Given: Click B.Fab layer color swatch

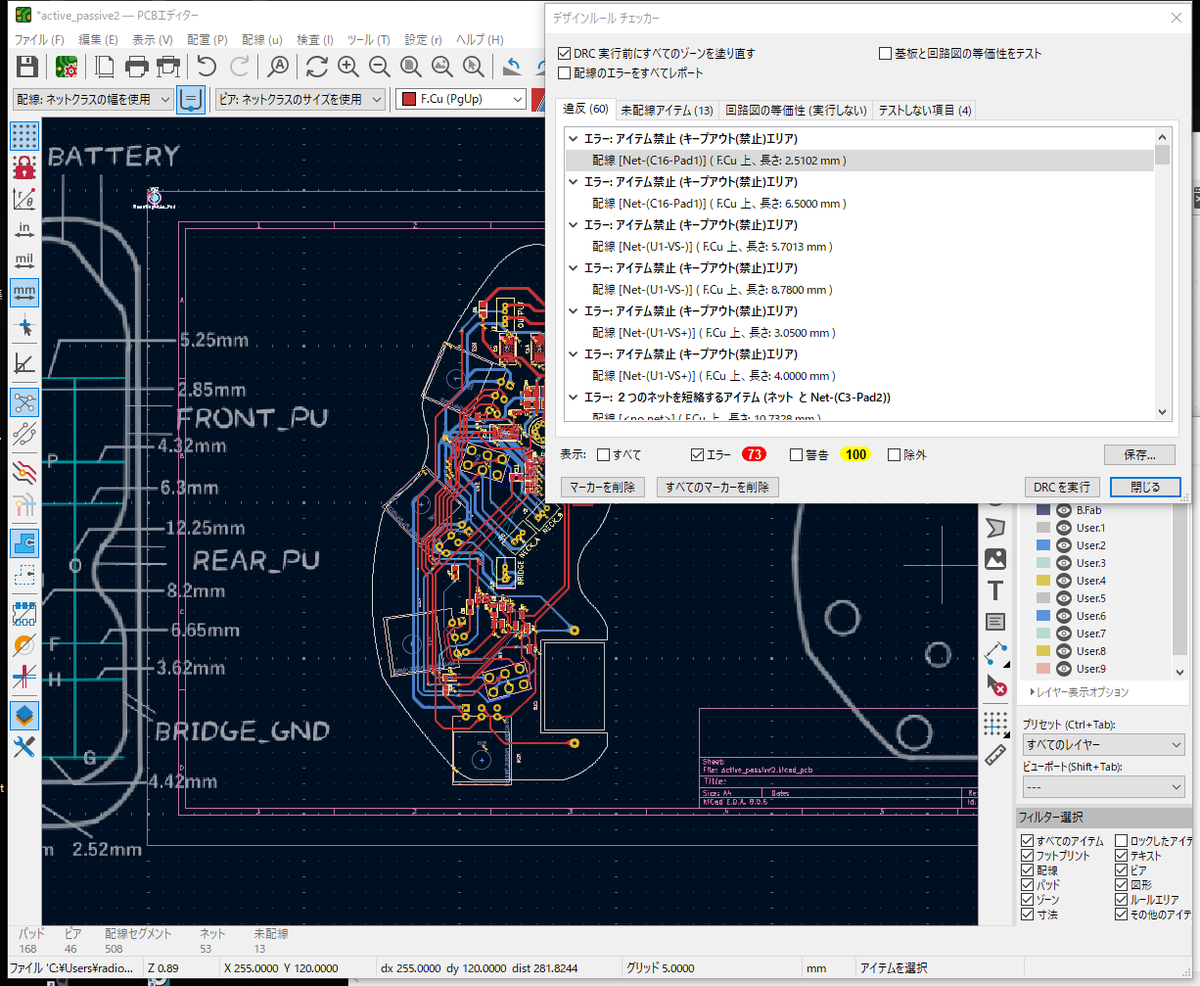Looking at the screenshot, I should pyautogui.click(x=1044, y=510).
